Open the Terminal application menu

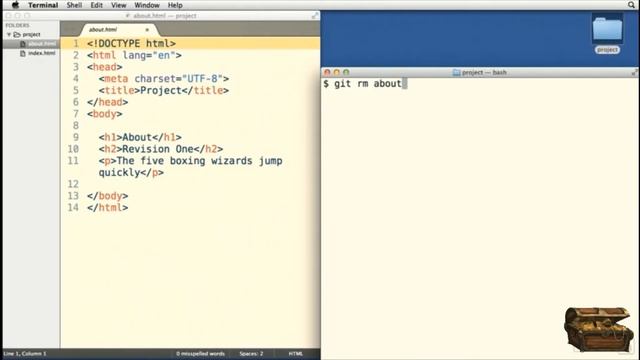(43, 5)
